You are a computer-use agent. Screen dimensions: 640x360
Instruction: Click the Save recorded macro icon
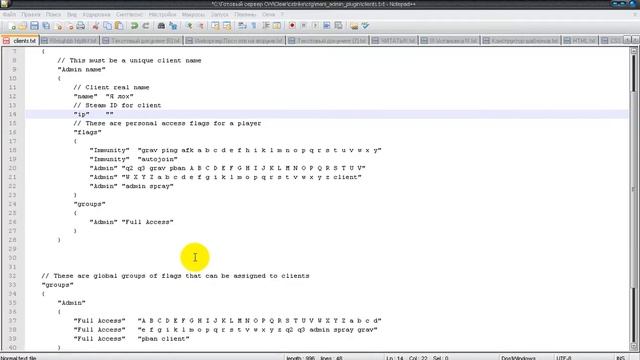tap(338, 26)
